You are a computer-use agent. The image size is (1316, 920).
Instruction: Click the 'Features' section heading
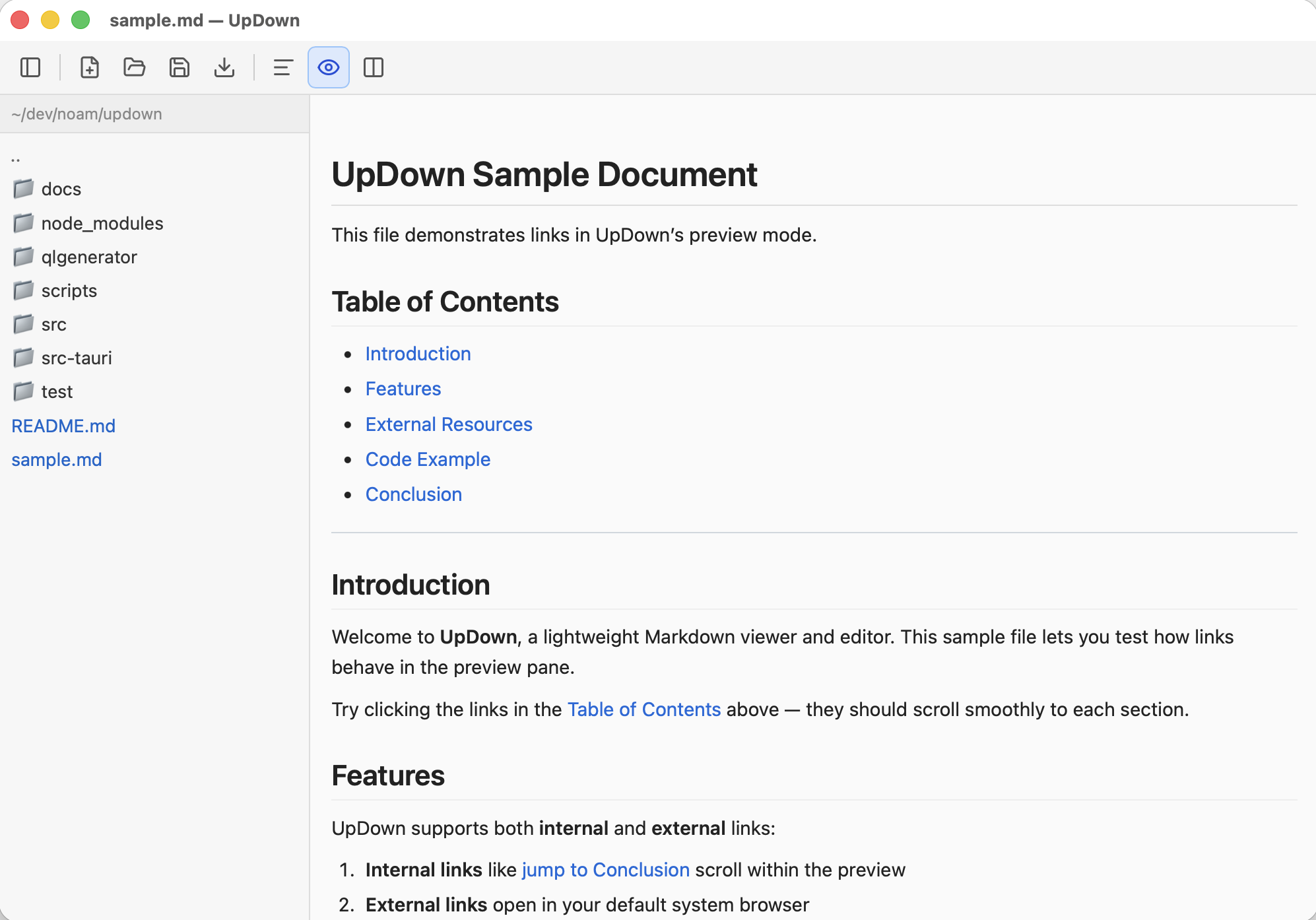[388, 776]
